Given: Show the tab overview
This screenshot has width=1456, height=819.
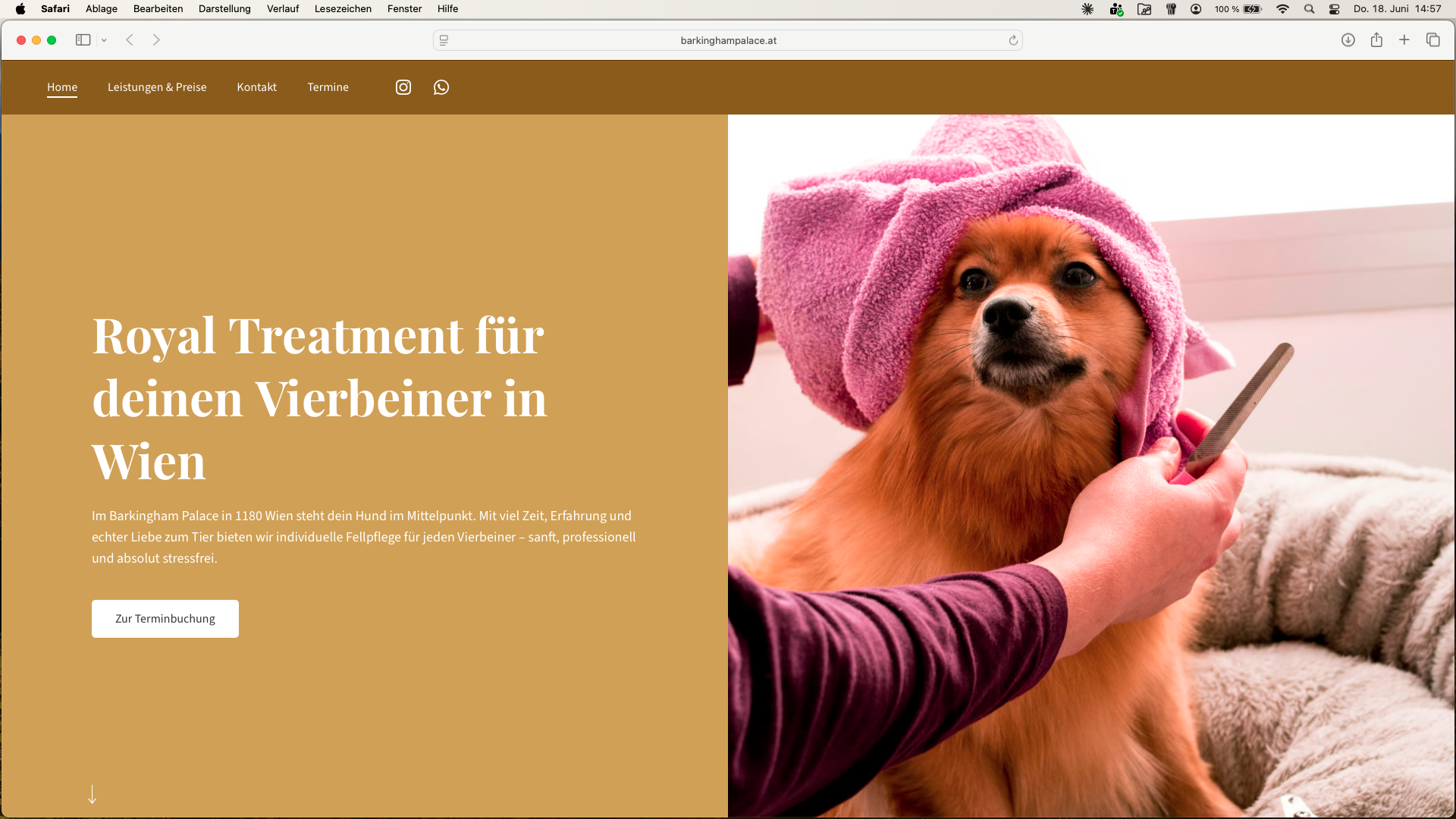Looking at the screenshot, I should (x=1433, y=40).
